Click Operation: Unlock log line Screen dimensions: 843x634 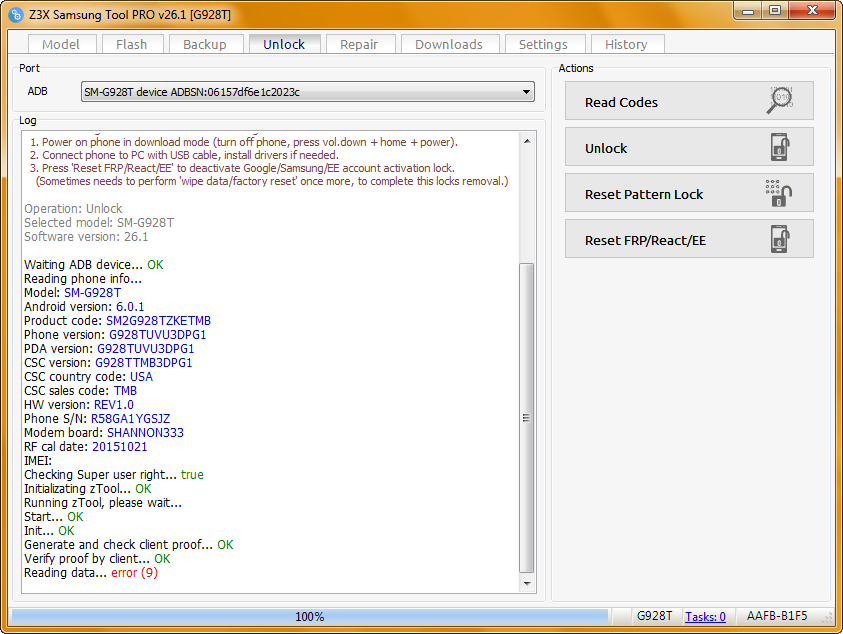(x=73, y=209)
